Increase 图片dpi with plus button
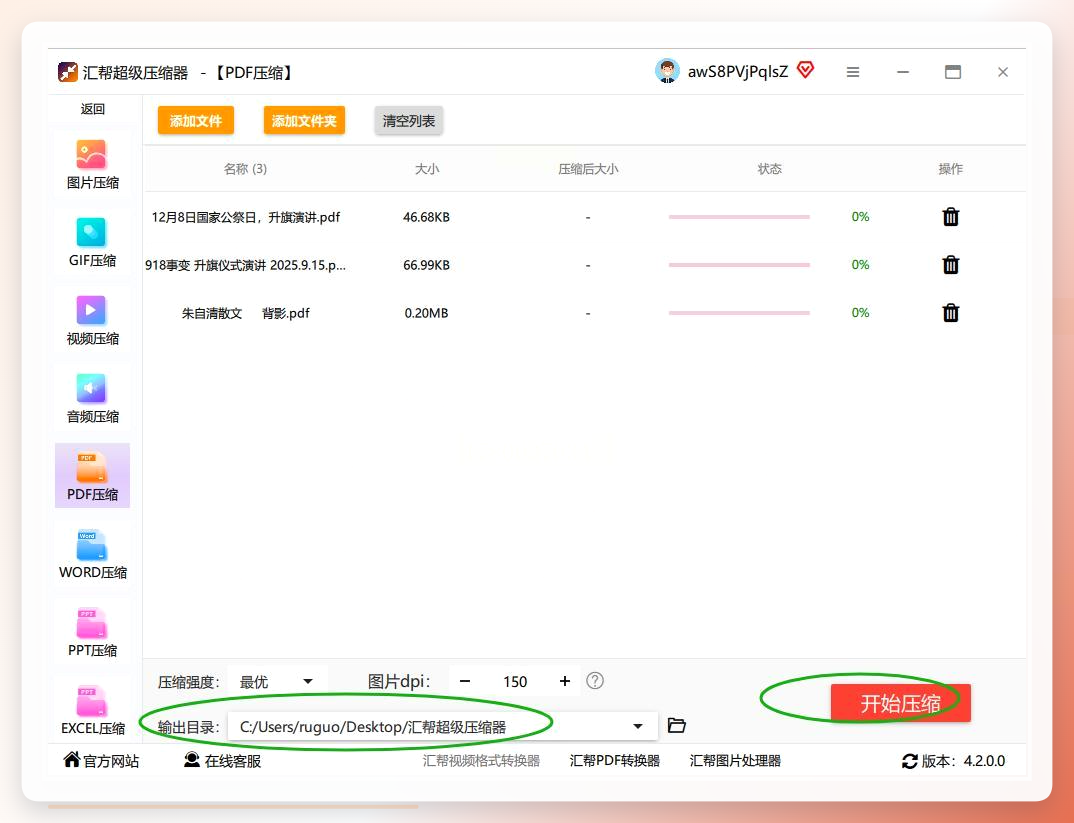 point(564,681)
